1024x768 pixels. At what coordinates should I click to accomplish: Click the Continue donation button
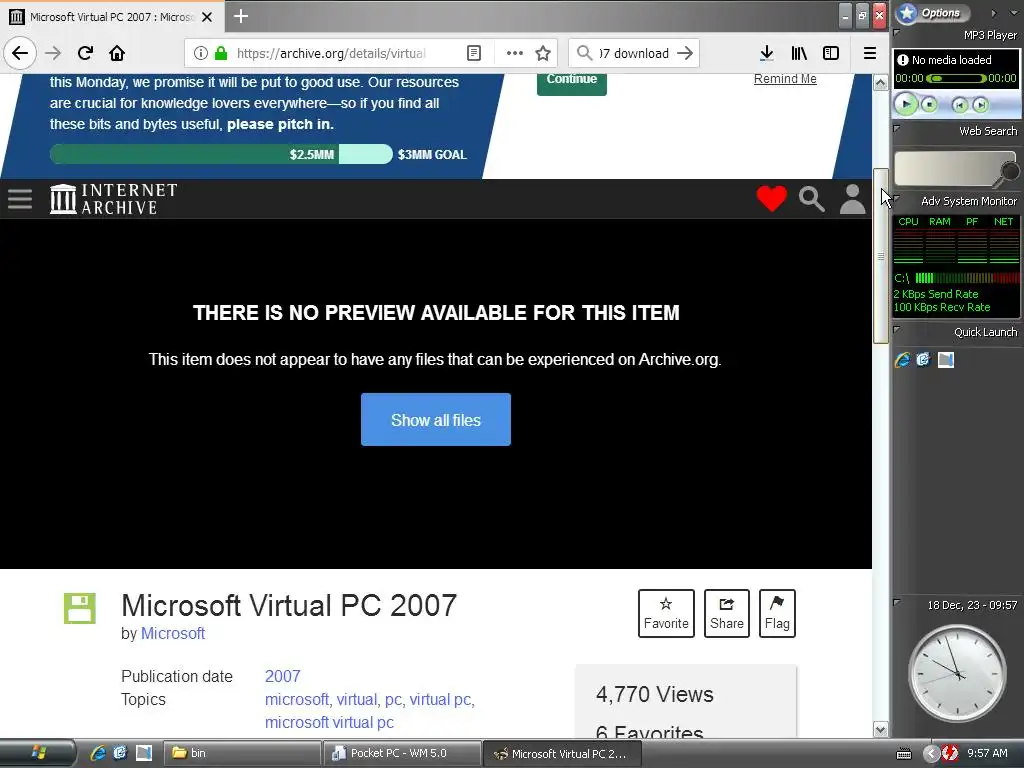click(571, 80)
